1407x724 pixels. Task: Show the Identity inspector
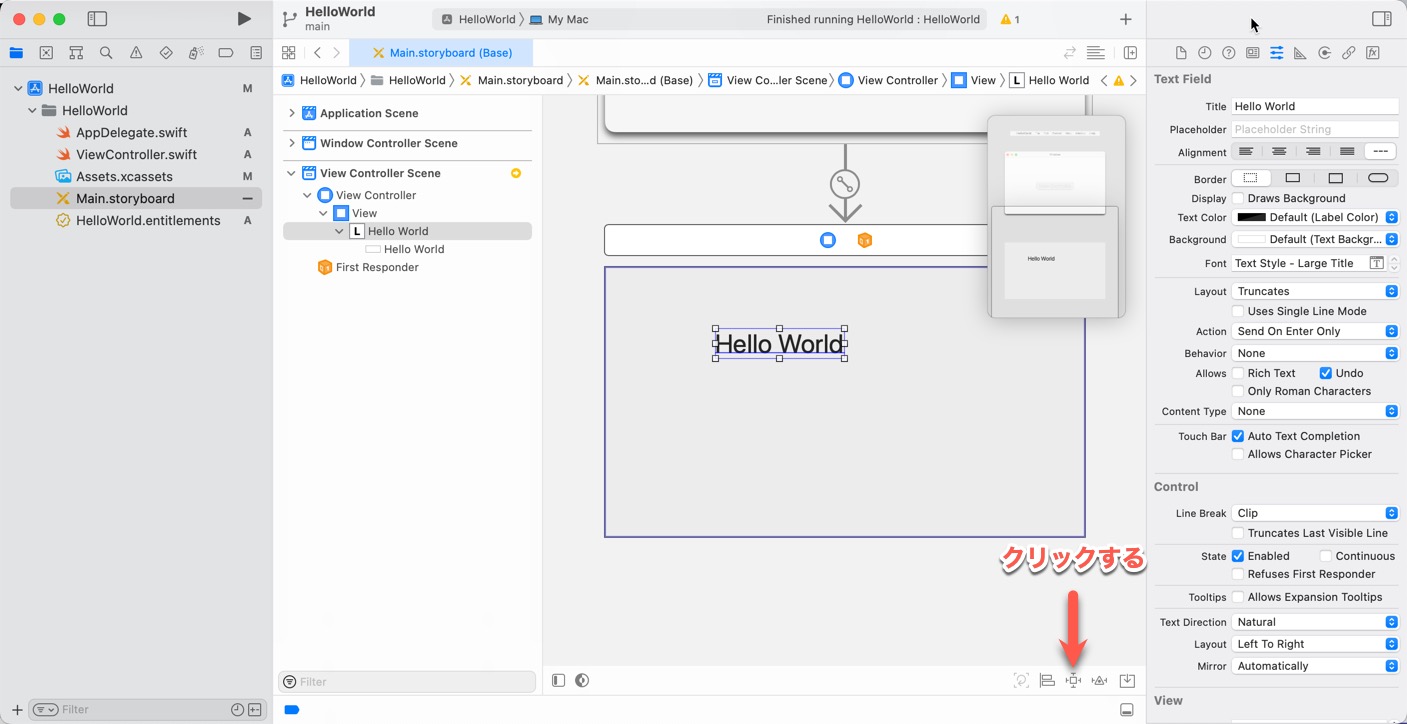click(1253, 53)
